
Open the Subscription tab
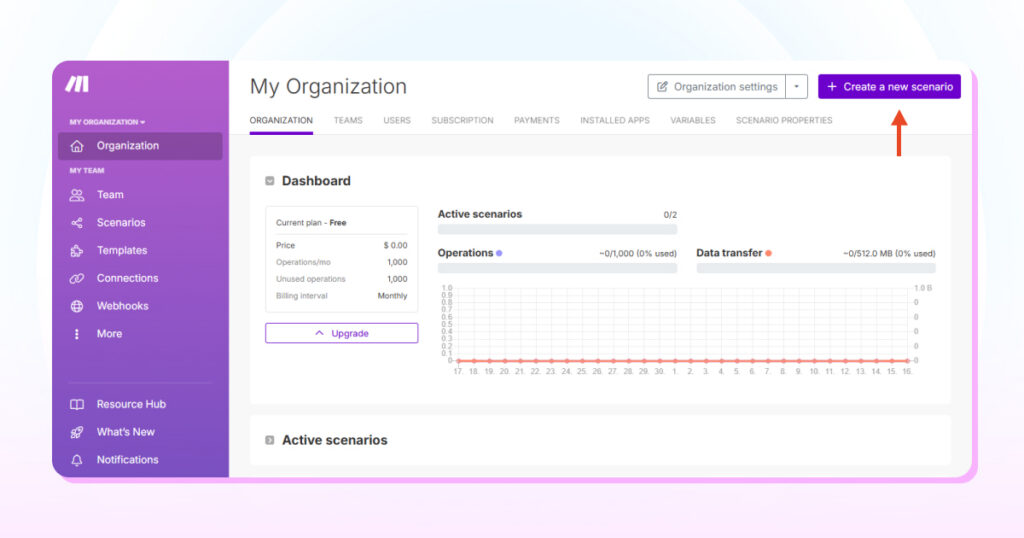point(462,121)
